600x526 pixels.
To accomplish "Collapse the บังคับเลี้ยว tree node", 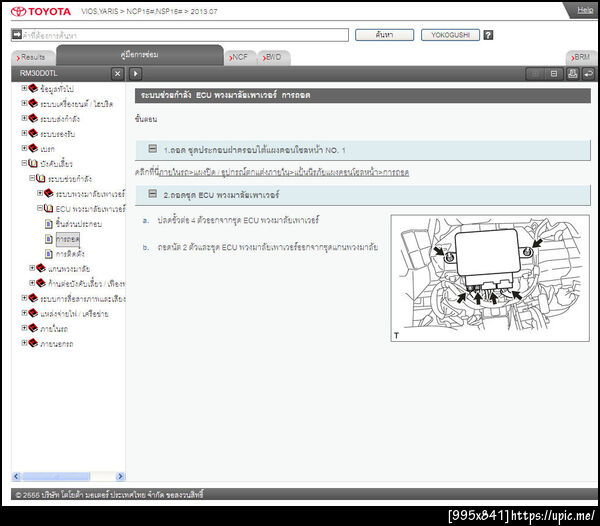I will tap(24, 163).
